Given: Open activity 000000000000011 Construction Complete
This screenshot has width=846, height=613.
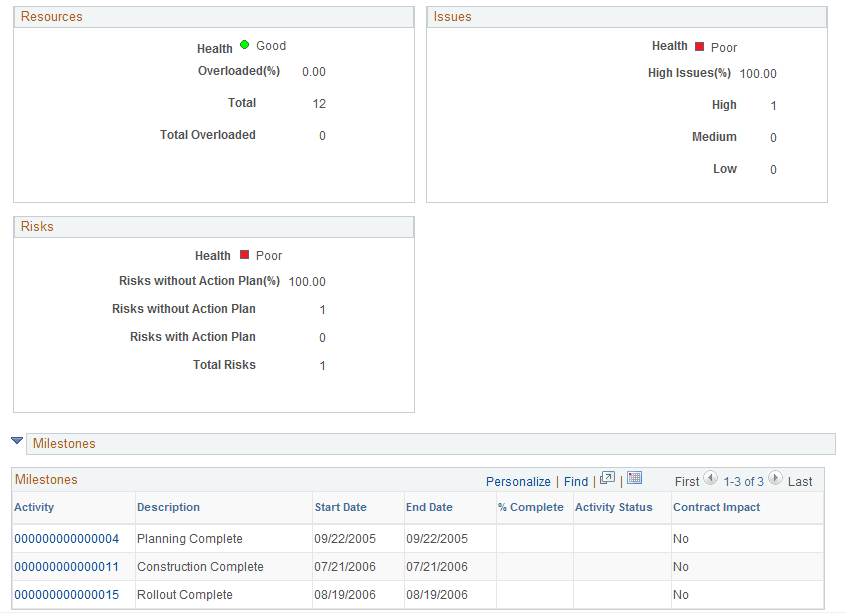Looking at the screenshot, I should click(69, 566).
